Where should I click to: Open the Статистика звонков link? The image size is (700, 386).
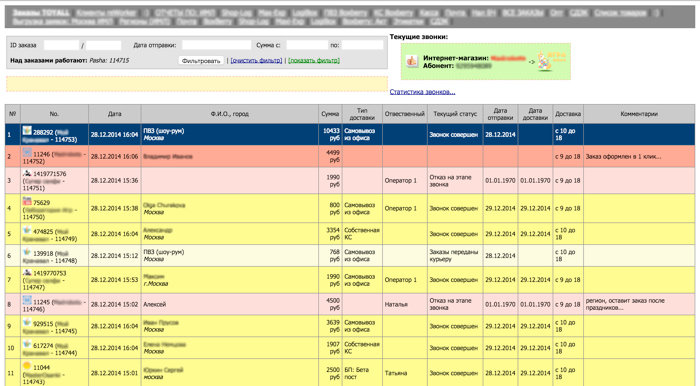(422, 92)
